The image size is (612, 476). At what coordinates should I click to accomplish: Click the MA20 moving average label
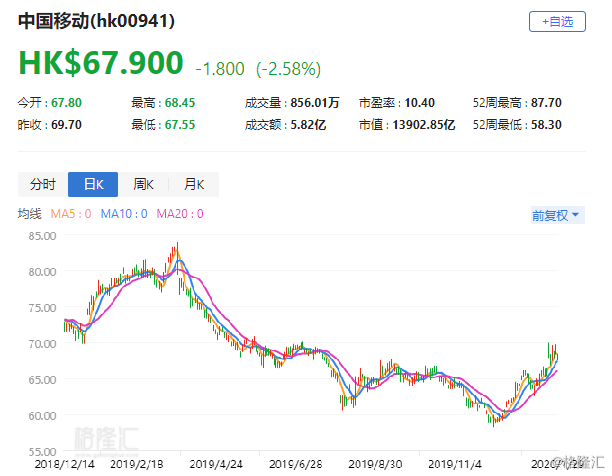click(180, 214)
